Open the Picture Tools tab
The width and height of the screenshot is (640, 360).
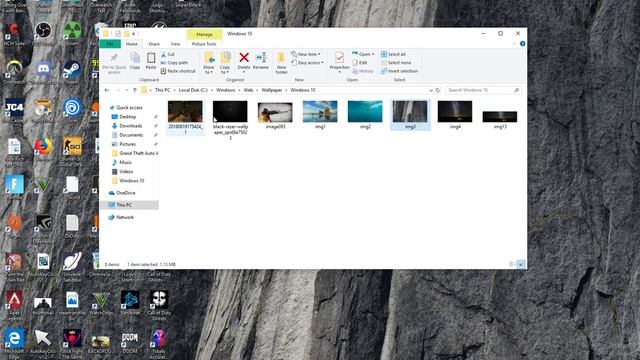[204, 44]
